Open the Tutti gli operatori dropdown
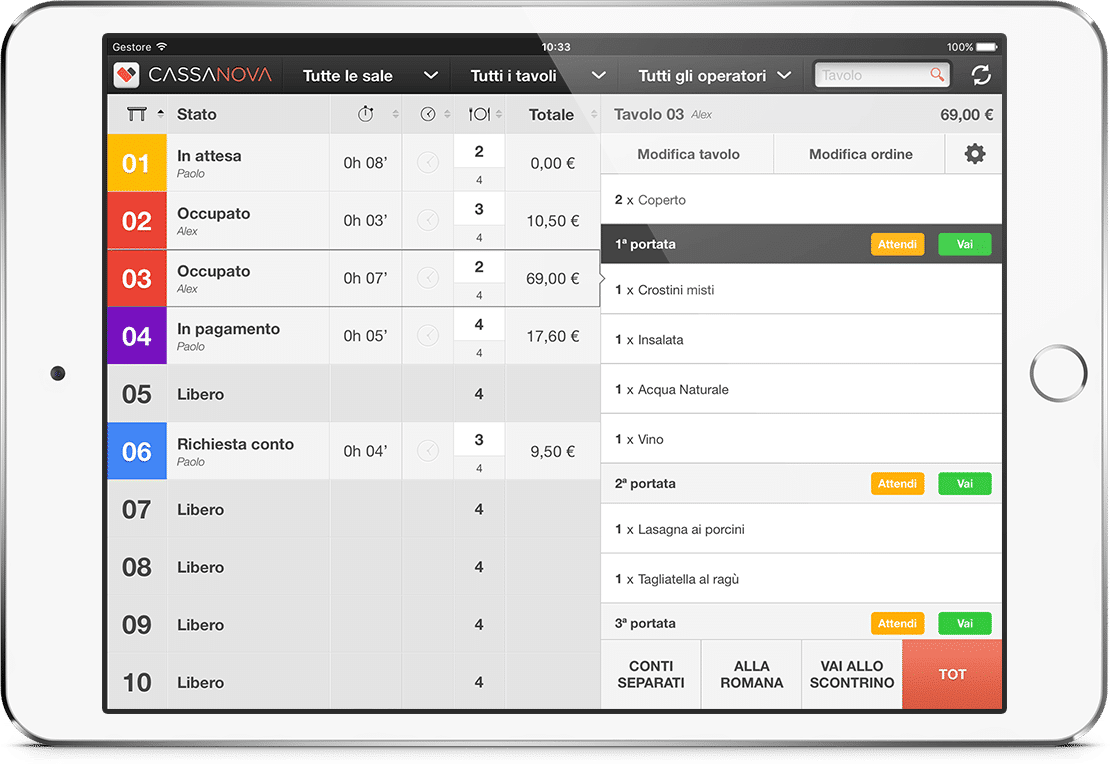The image size is (1110, 764). point(714,76)
